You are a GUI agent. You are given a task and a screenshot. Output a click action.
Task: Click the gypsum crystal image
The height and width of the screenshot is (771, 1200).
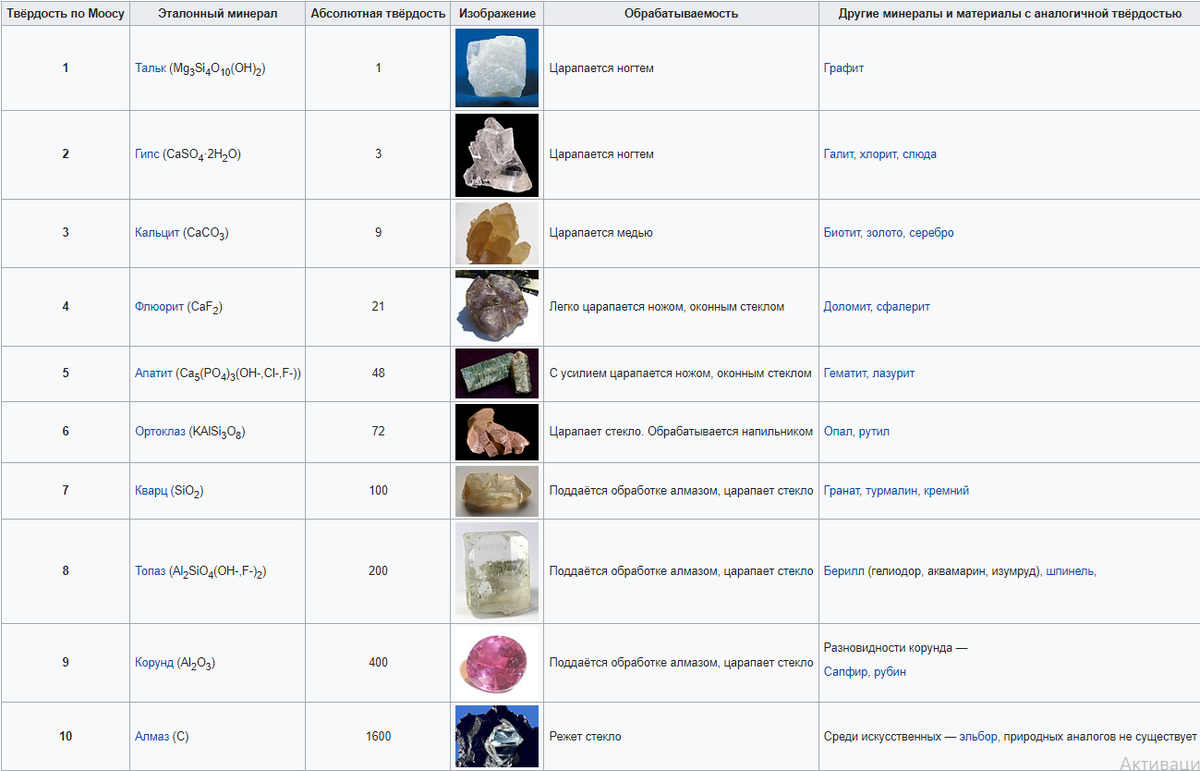[x=497, y=154]
